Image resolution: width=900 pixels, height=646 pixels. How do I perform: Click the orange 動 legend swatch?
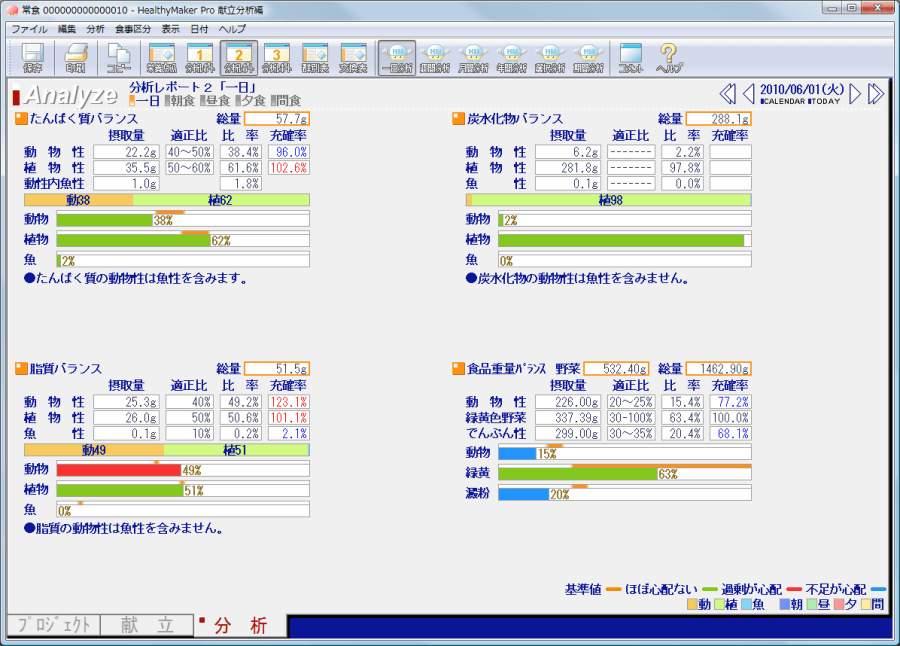click(x=692, y=604)
